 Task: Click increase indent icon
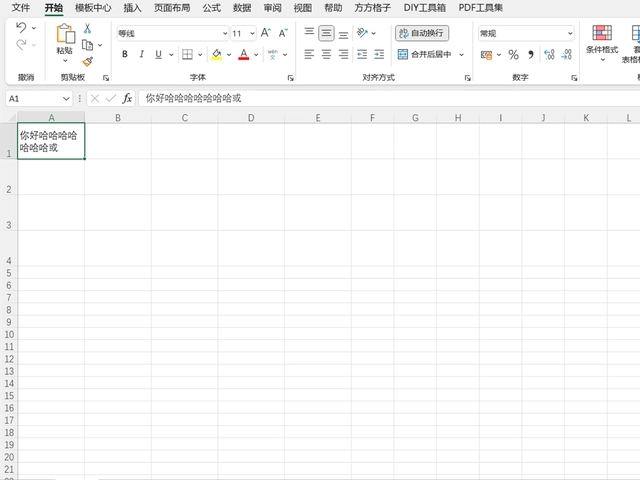[x=379, y=54]
